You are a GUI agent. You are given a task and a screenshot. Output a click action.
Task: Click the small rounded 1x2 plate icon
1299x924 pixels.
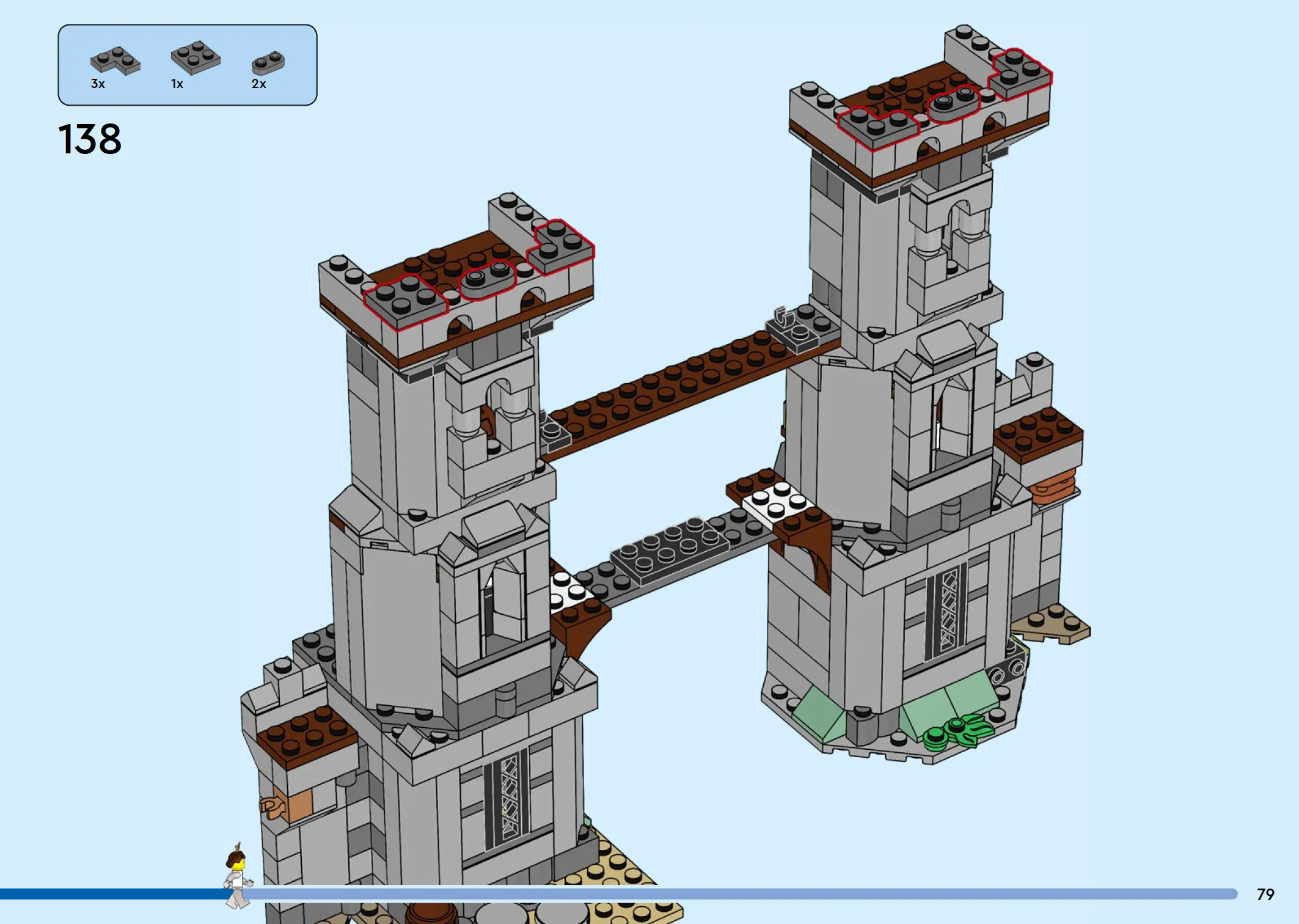click(x=268, y=63)
